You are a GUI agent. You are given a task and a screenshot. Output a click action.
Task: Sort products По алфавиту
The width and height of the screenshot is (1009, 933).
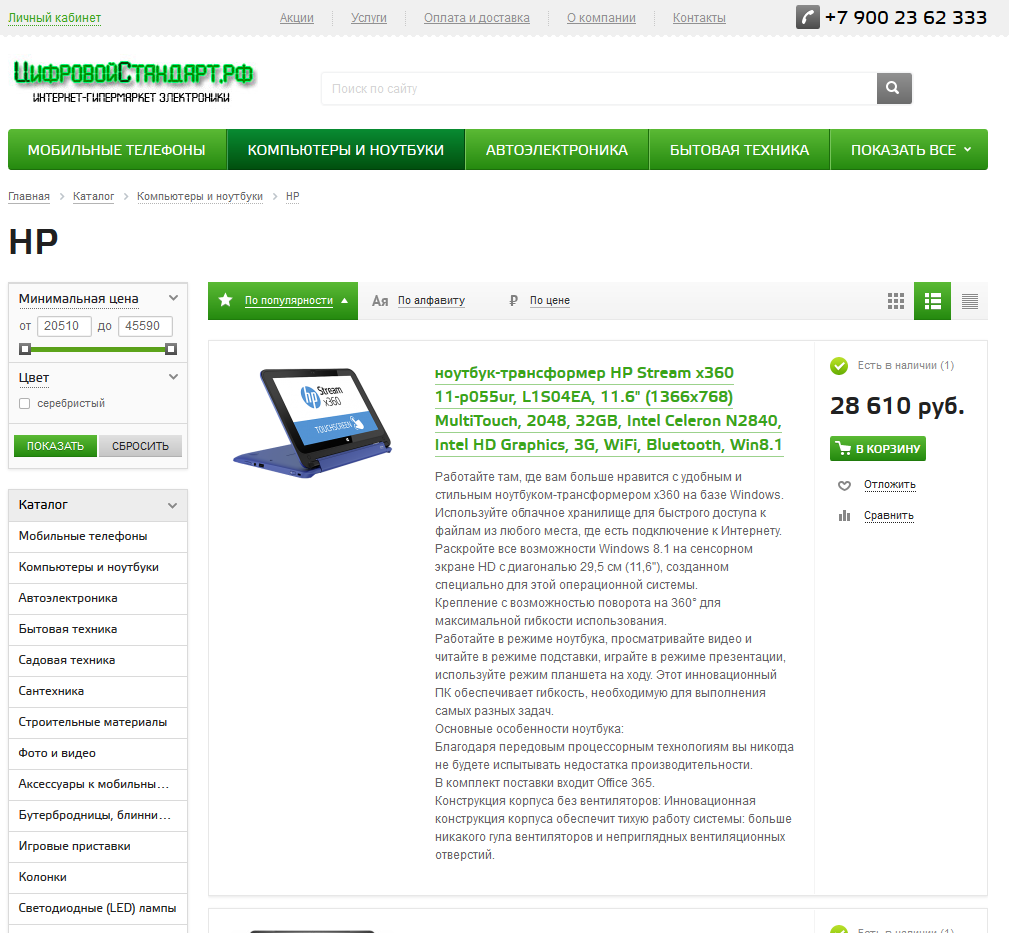(431, 300)
